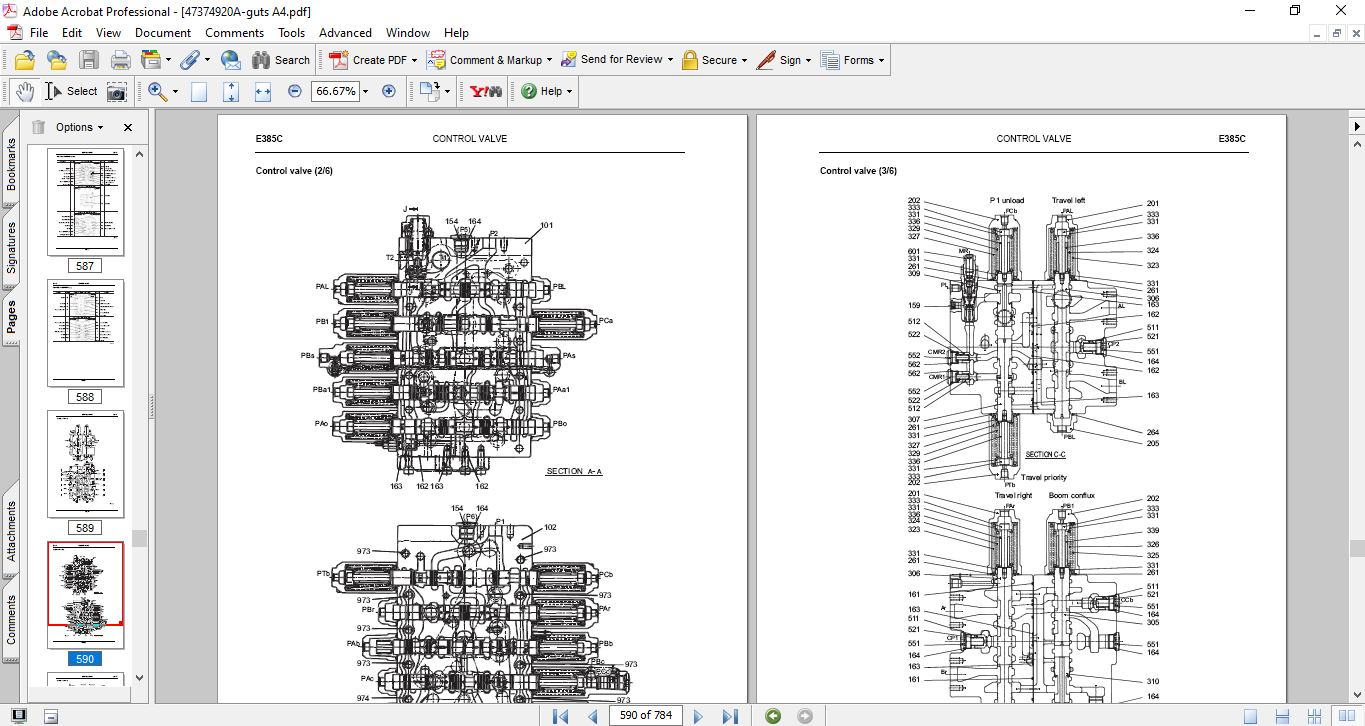Open the zoom percentage dropdown
Viewport: 1365px width, 726px height.
pyautogui.click(x=365, y=91)
